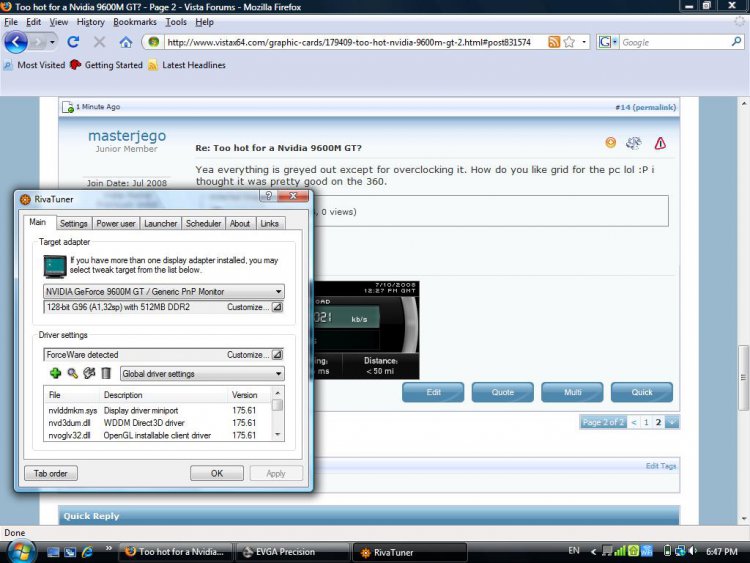Launch Internet Explorer from quick launch
Image resolution: width=750 pixels, height=563 pixels.
[x=87, y=552]
